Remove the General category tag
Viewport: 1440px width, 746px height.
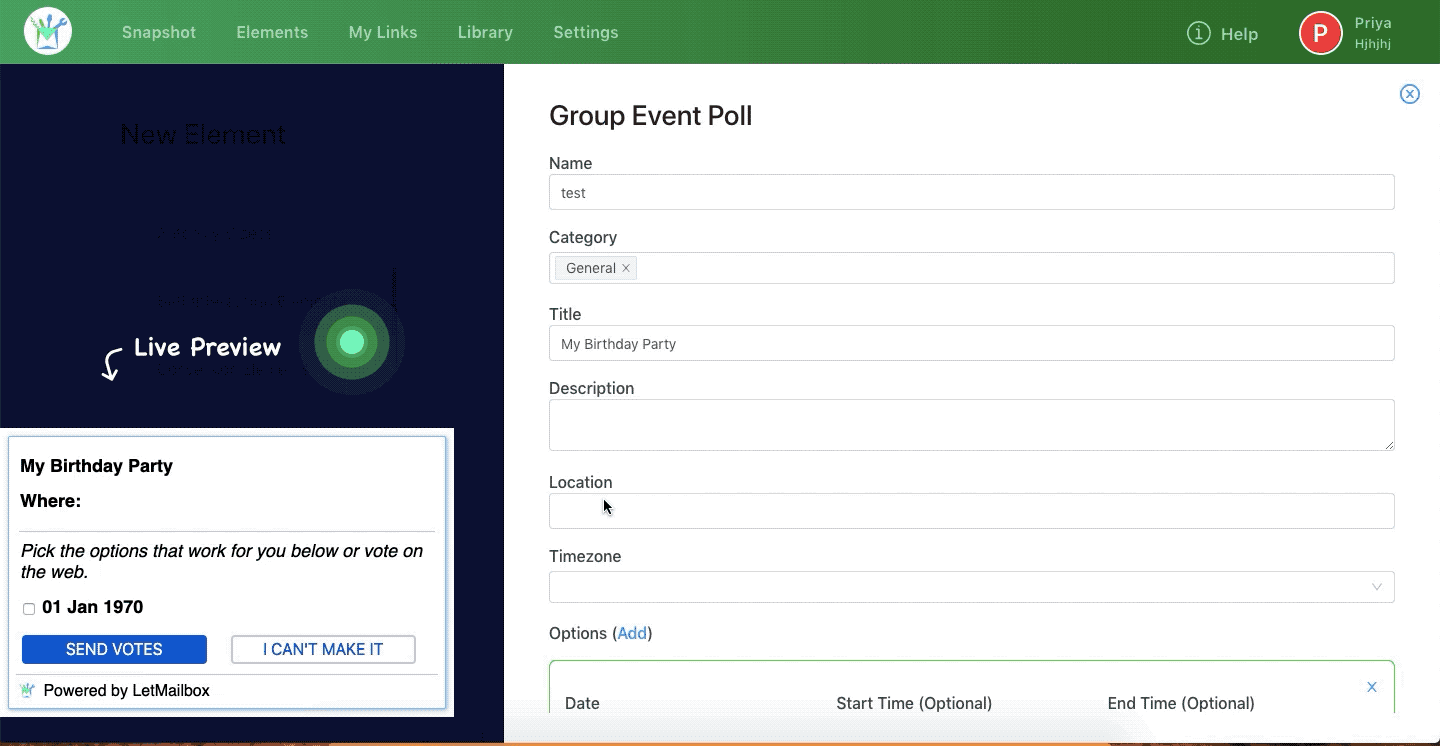point(626,268)
